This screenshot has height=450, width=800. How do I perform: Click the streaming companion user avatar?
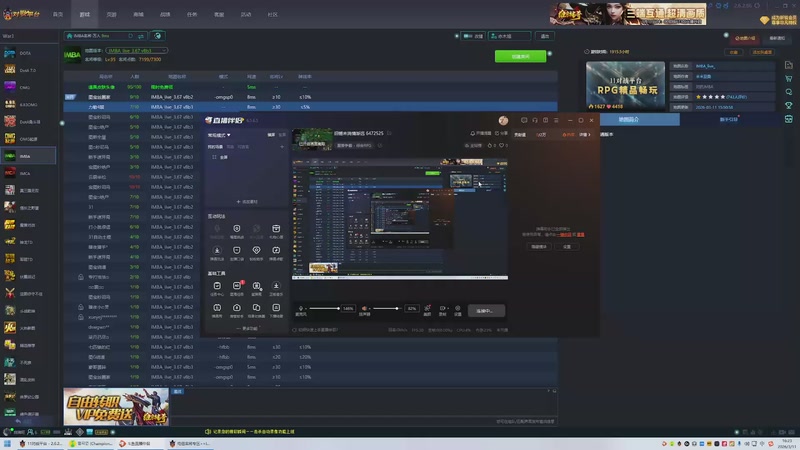(x=503, y=120)
